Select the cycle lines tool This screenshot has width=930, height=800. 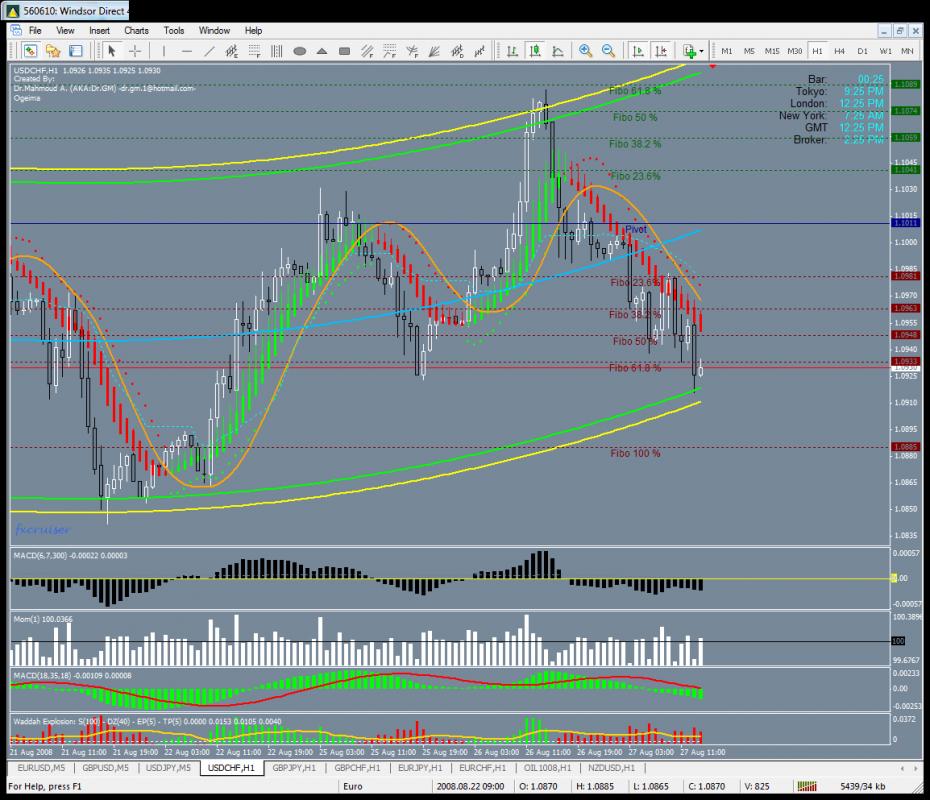tap(276, 51)
